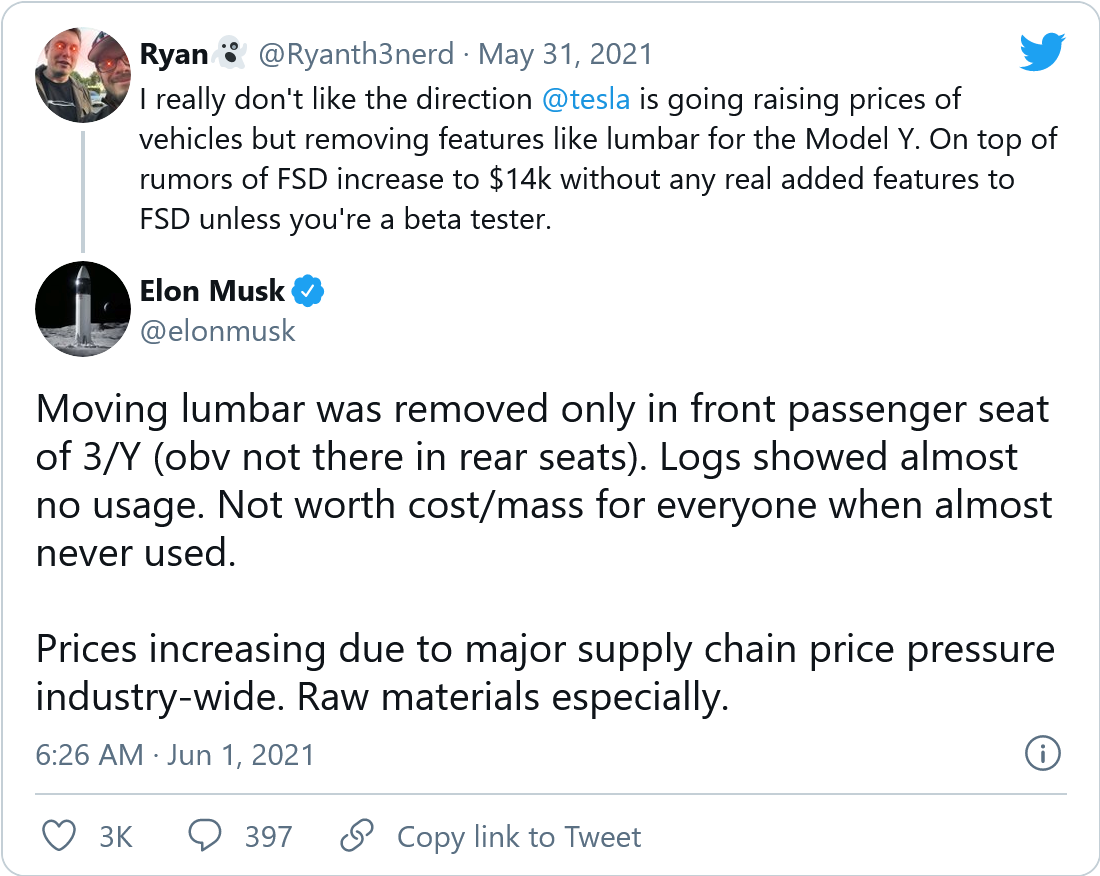Open the Twitter info circle icon
The image size is (1100, 876).
coord(1042,754)
